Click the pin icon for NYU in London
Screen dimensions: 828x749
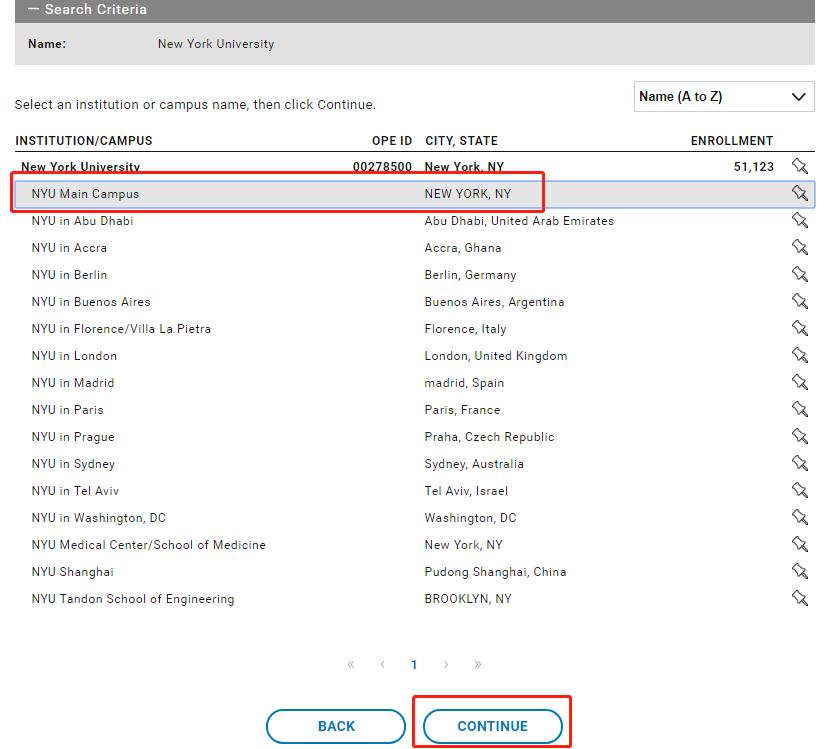[x=799, y=355]
